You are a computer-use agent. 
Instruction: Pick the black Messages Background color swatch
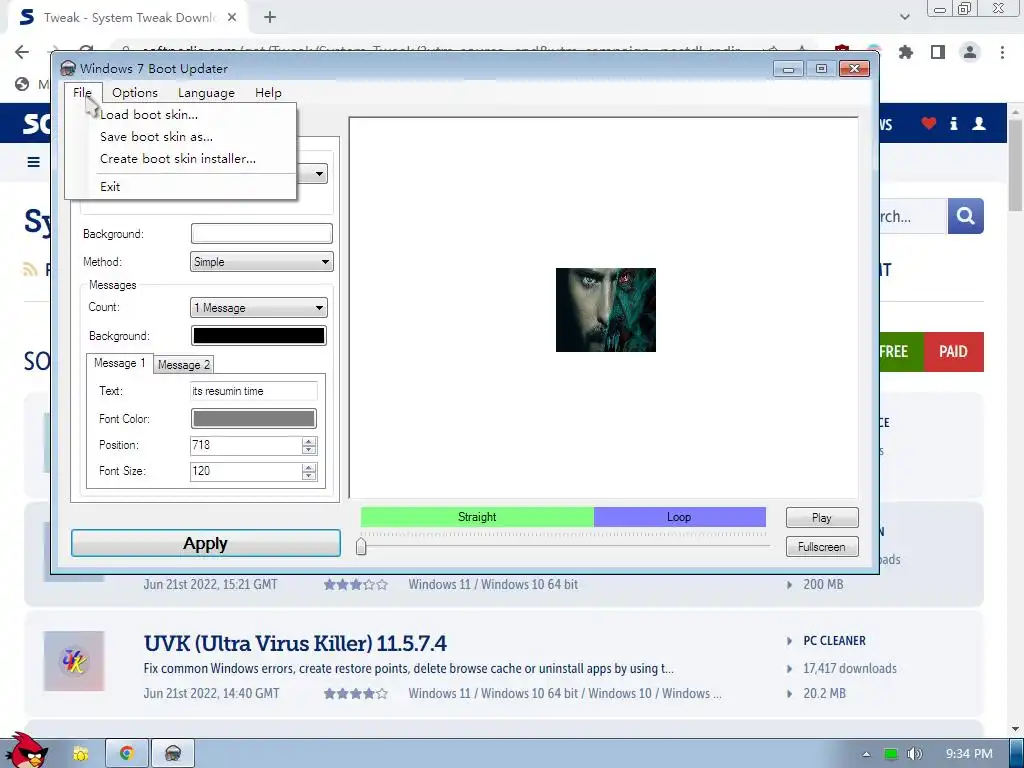(259, 336)
